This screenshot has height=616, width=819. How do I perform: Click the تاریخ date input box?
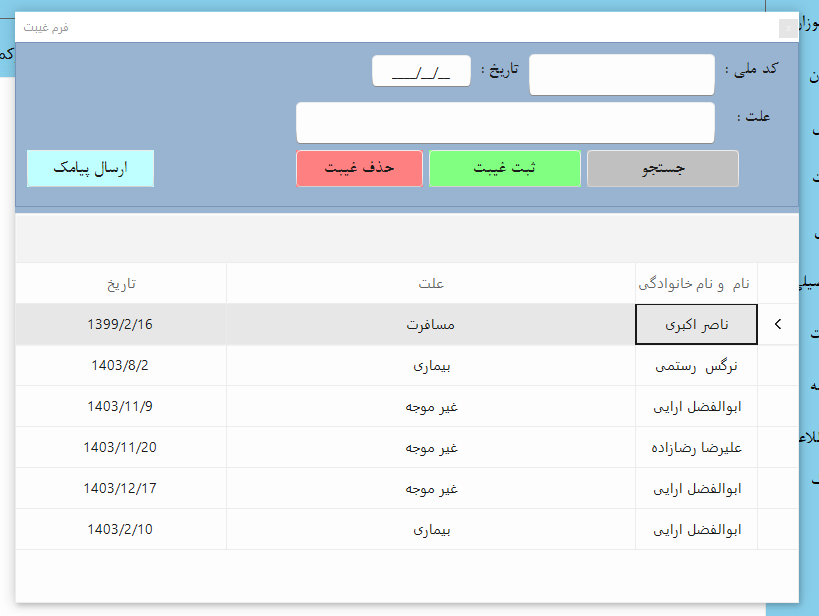click(x=421, y=71)
